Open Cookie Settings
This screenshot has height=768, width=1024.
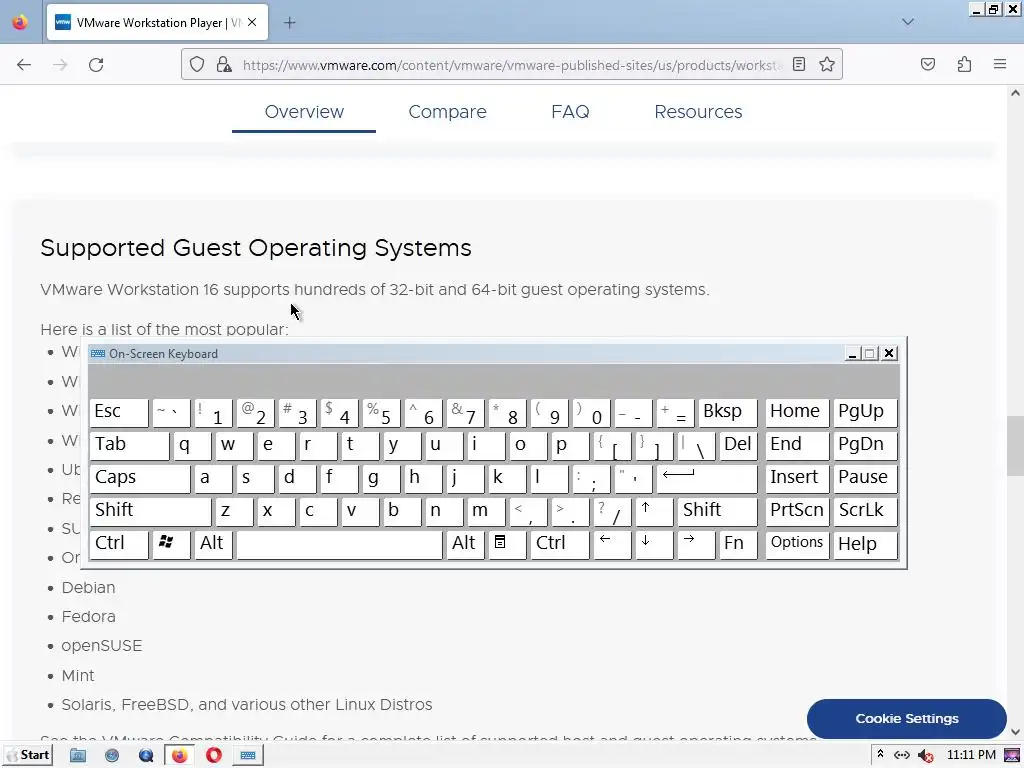[906, 718]
